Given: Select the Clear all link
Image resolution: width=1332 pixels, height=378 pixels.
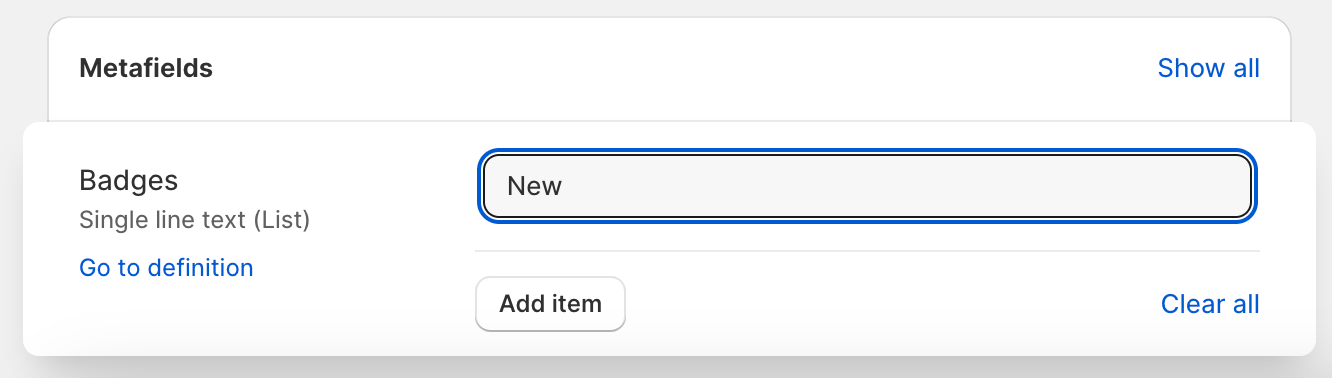Looking at the screenshot, I should [x=1210, y=304].
